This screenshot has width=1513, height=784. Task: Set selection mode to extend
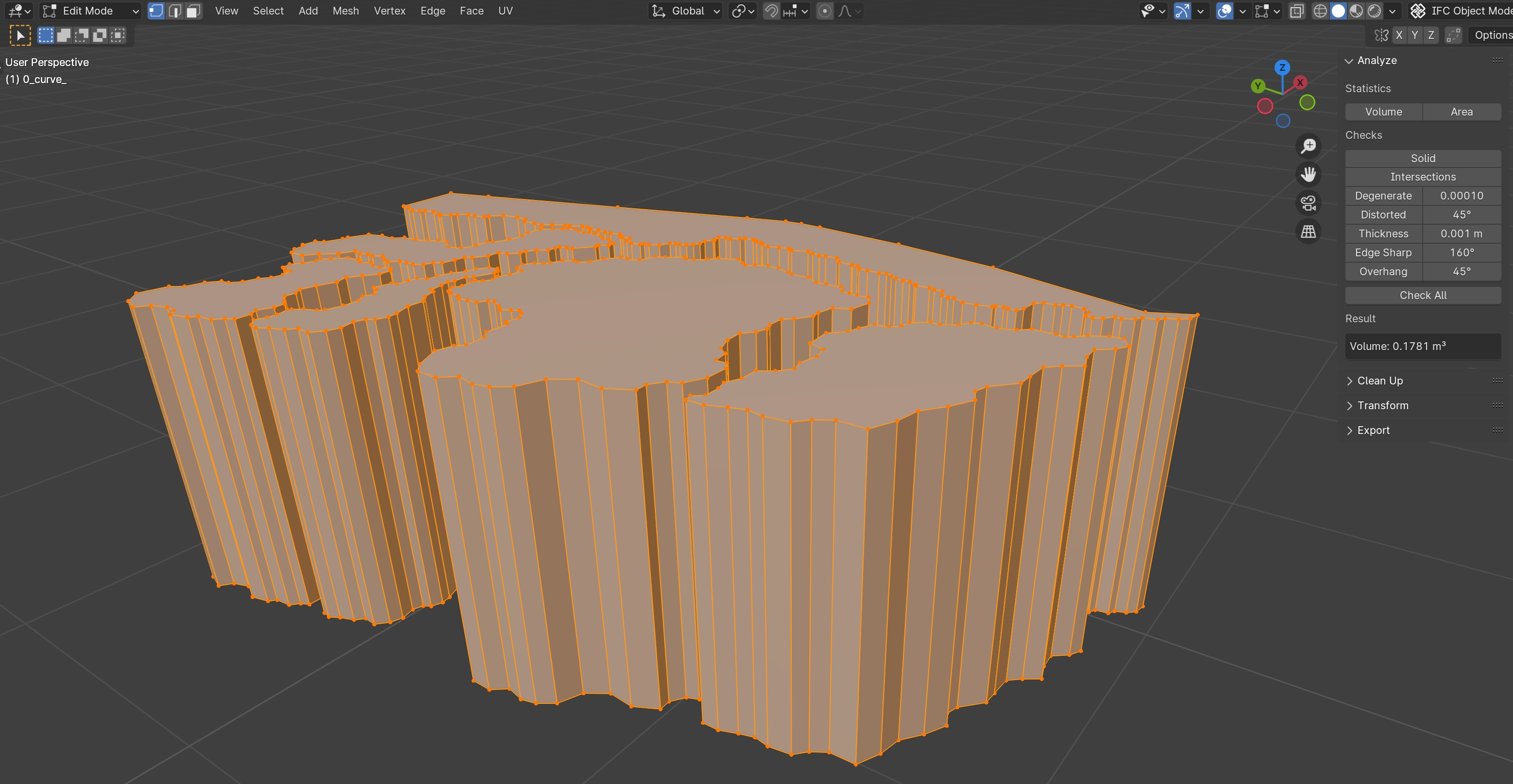coord(64,35)
